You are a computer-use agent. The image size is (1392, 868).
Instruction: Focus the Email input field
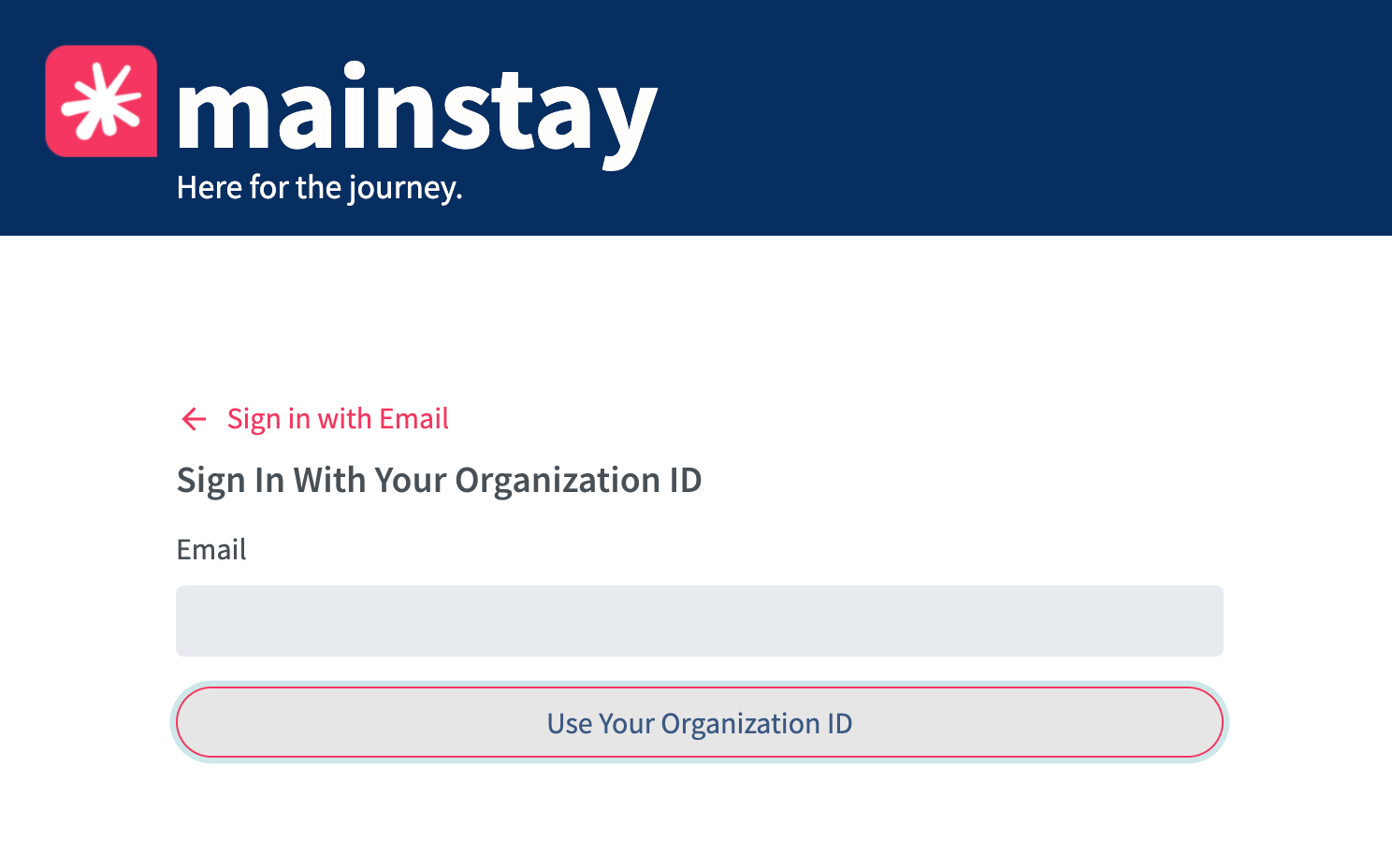click(x=700, y=621)
